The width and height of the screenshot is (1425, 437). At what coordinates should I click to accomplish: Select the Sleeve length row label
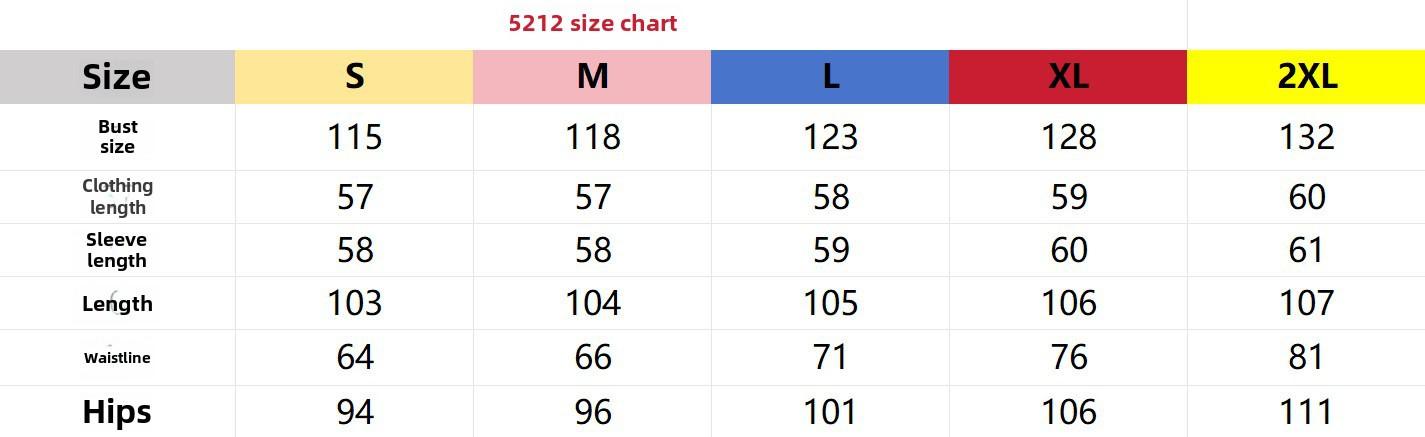click(117, 250)
